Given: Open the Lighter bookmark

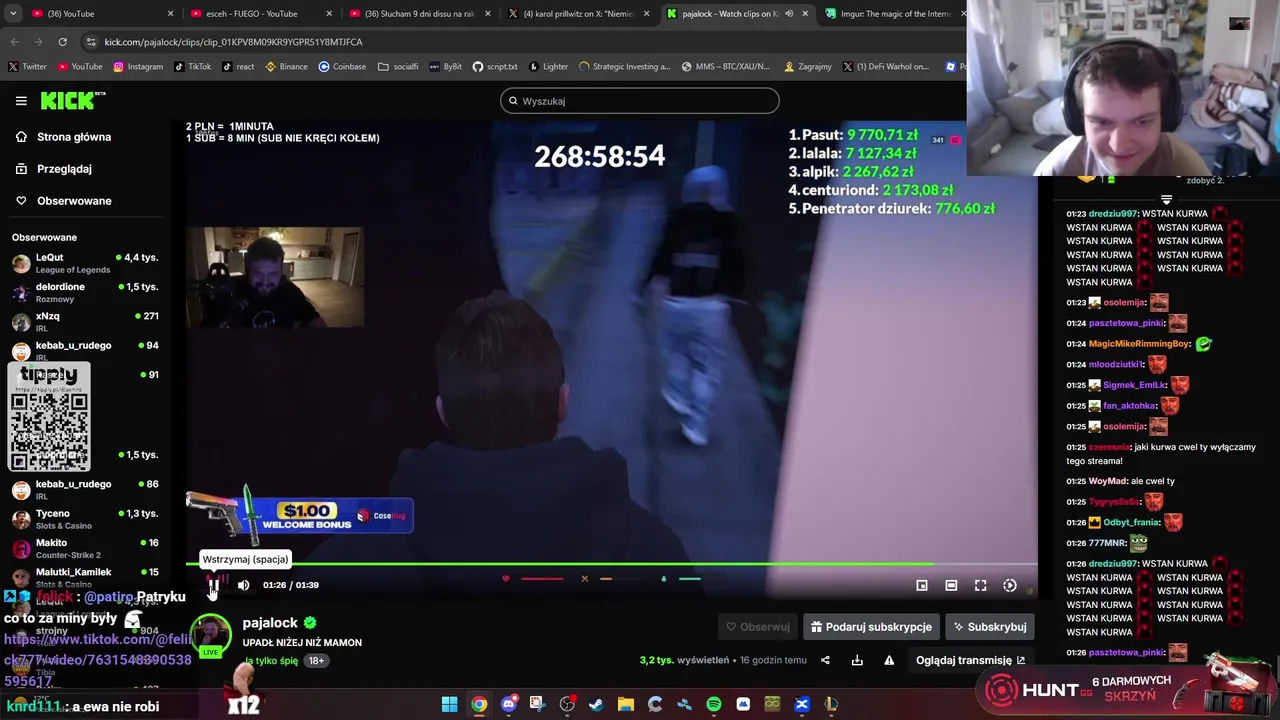Looking at the screenshot, I should [548, 67].
